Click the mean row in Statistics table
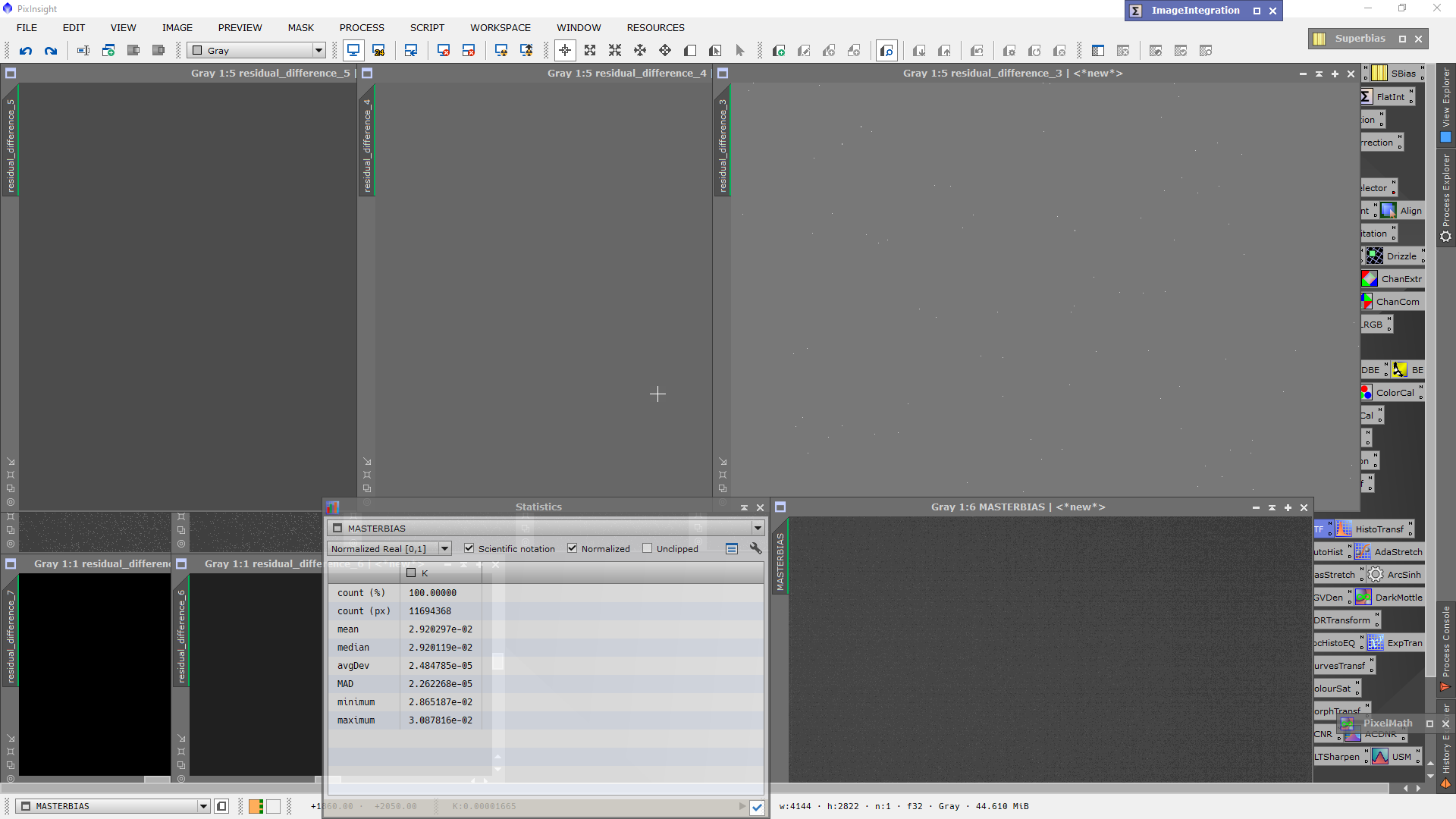Viewport: 1456px width, 819px height. (x=546, y=629)
